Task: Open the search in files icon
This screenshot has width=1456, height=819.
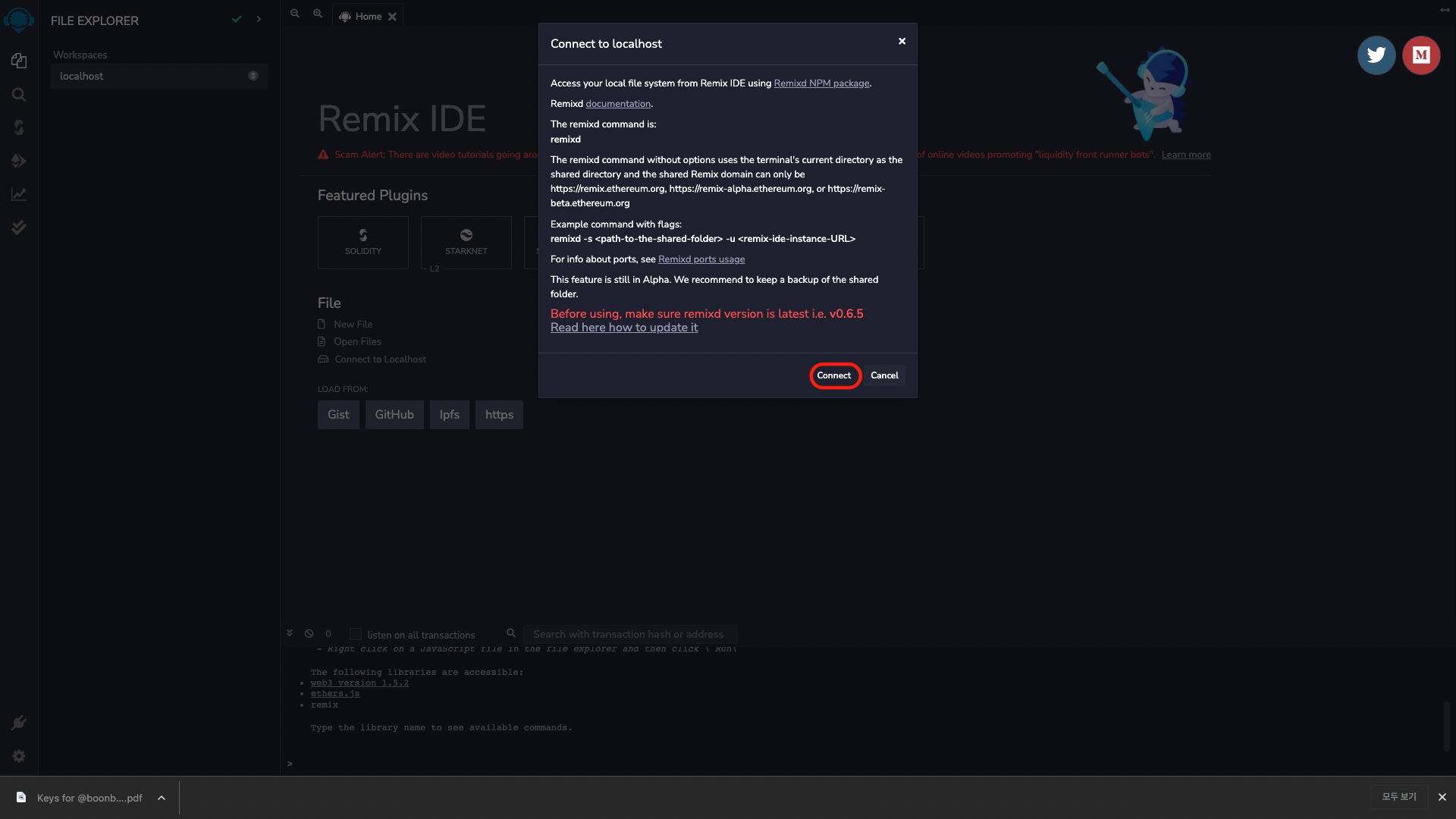Action: point(19,94)
